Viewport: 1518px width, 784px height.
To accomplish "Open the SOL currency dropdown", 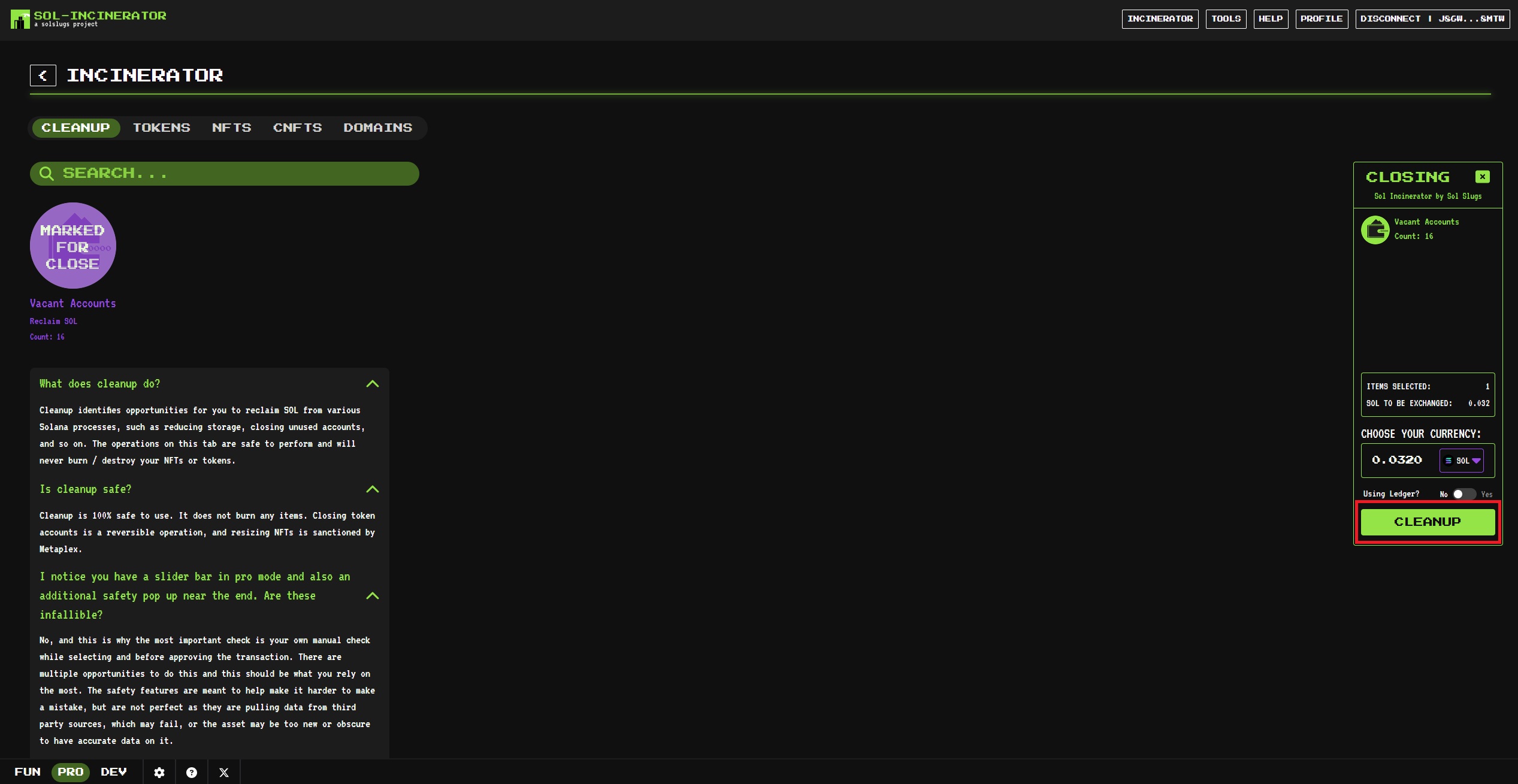I will point(1462,461).
